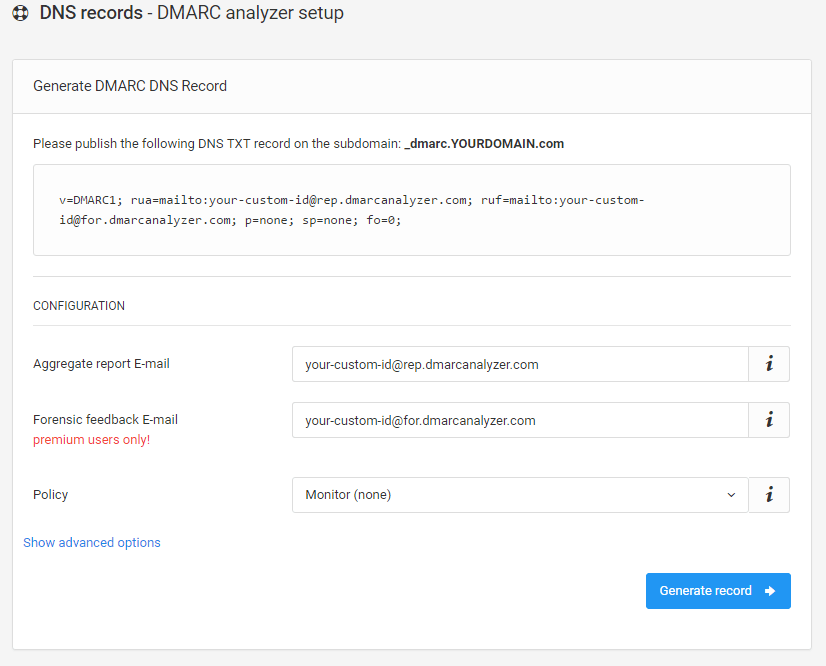The image size is (826, 666).
Task: Click the 'Generate DMARC DNS Record' heading
Action: point(130,86)
